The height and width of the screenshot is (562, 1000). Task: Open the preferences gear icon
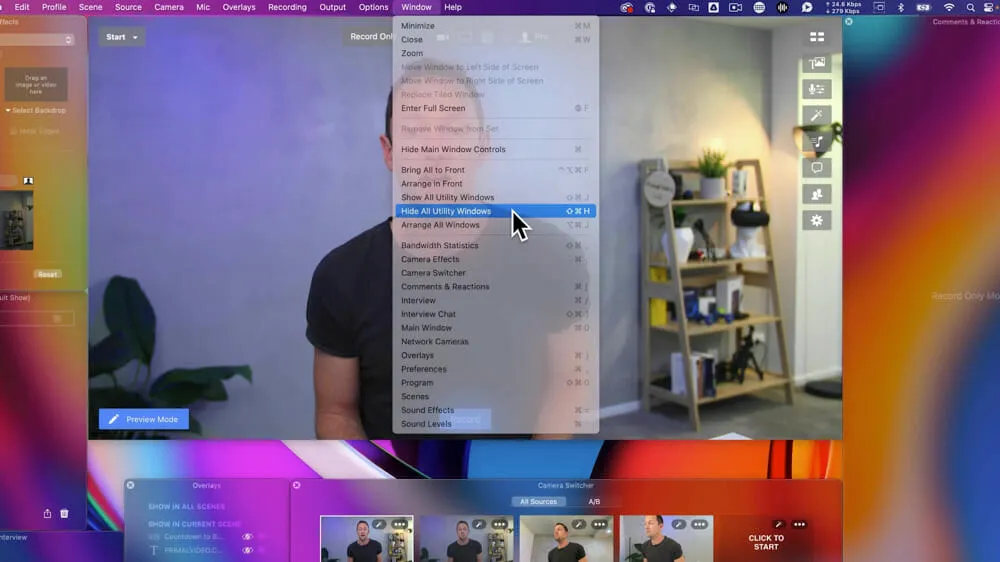(x=817, y=220)
